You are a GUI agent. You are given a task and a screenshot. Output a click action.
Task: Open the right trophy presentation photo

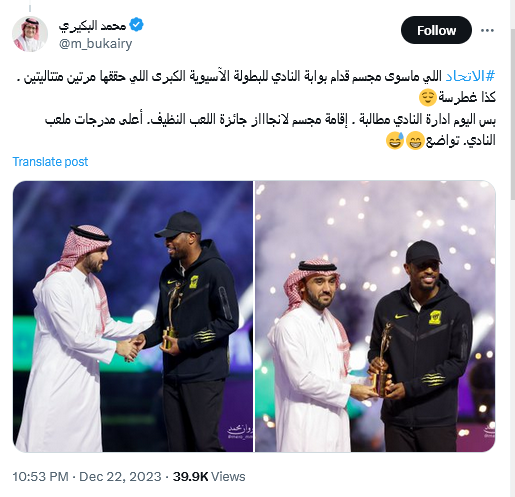tap(375, 316)
